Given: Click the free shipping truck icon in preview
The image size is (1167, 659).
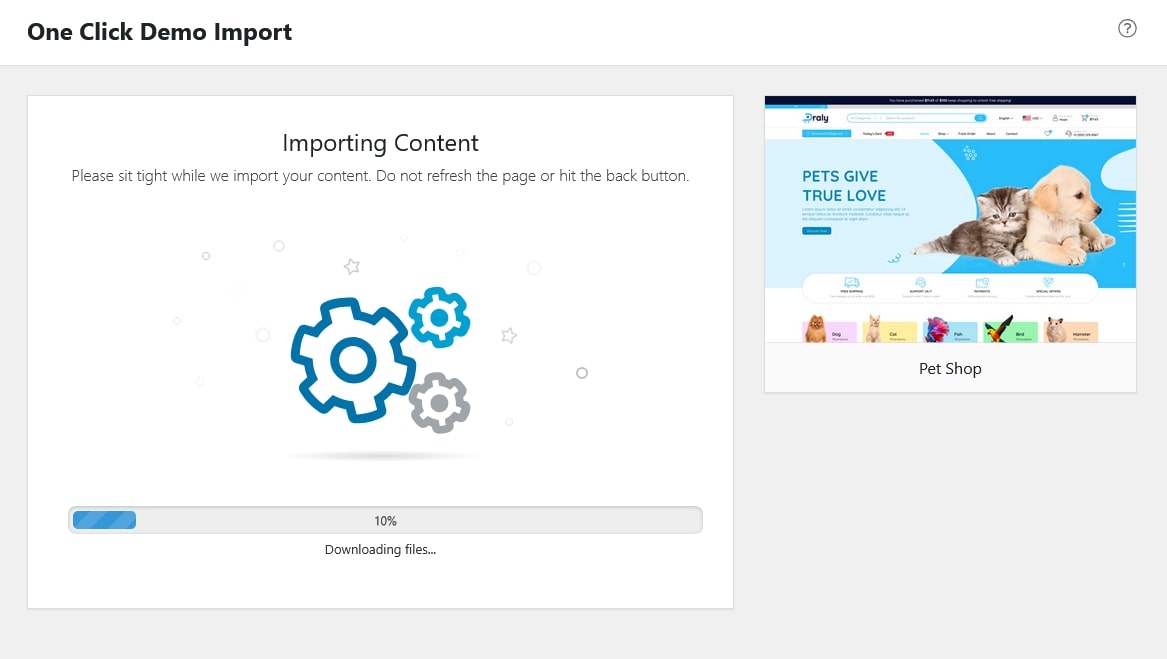Looking at the screenshot, I should [851, 283].
